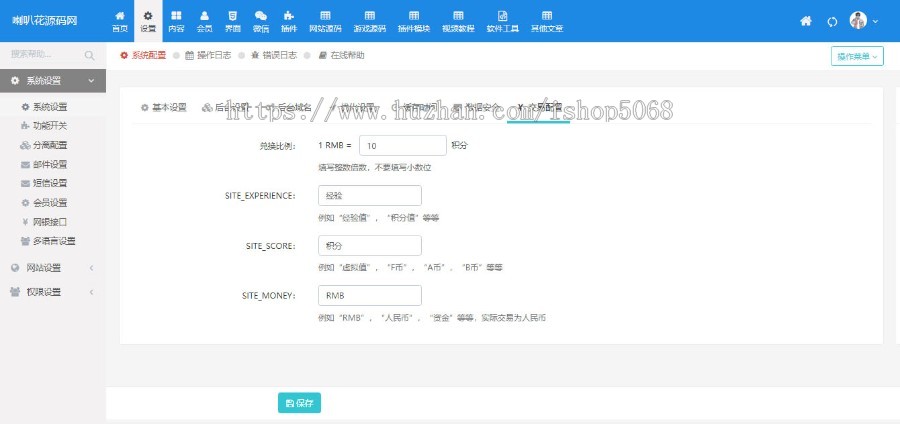The height and width of the screenshot is (424, 900).
Task: Click the 微信 WeChat icon in navbar
Action: (x=260, y=21)
